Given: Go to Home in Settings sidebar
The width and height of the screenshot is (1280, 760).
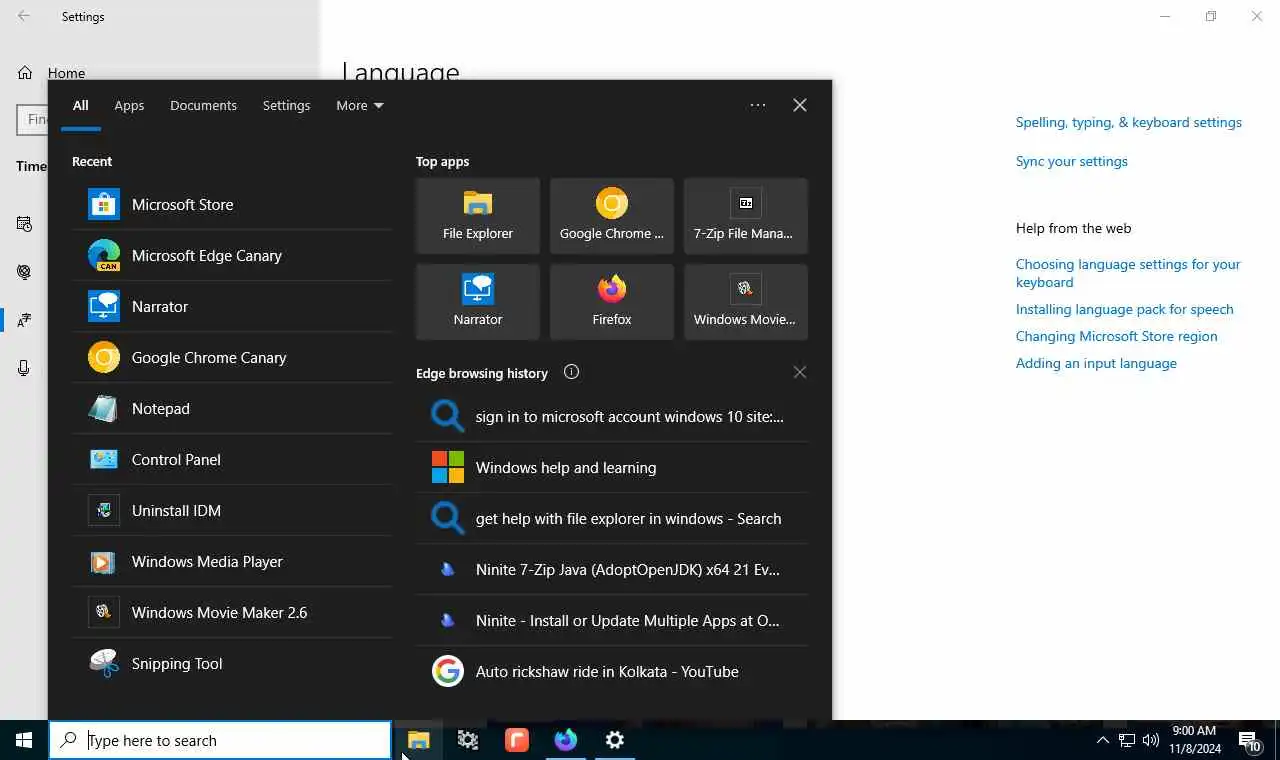Looking at the screenshot, I should 52,73.
